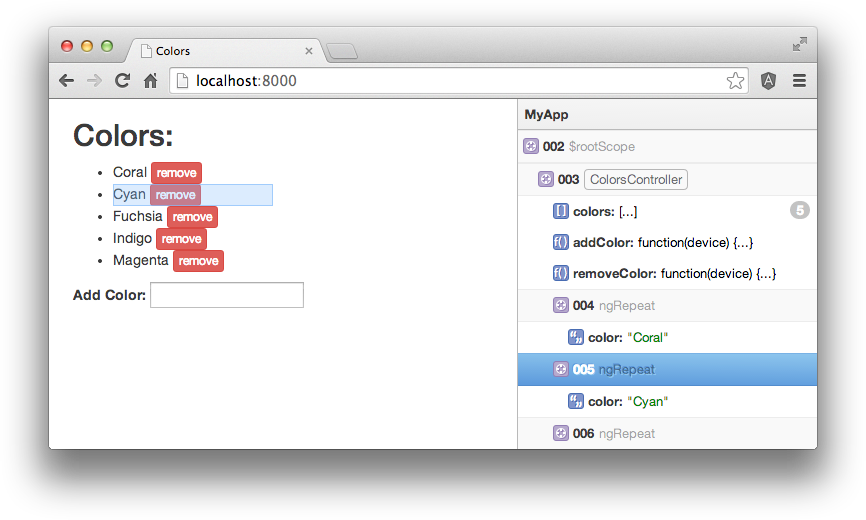This screenshot has height=520, width=866.
Task: Click the MyApp panel header
Action: (667, 115)
